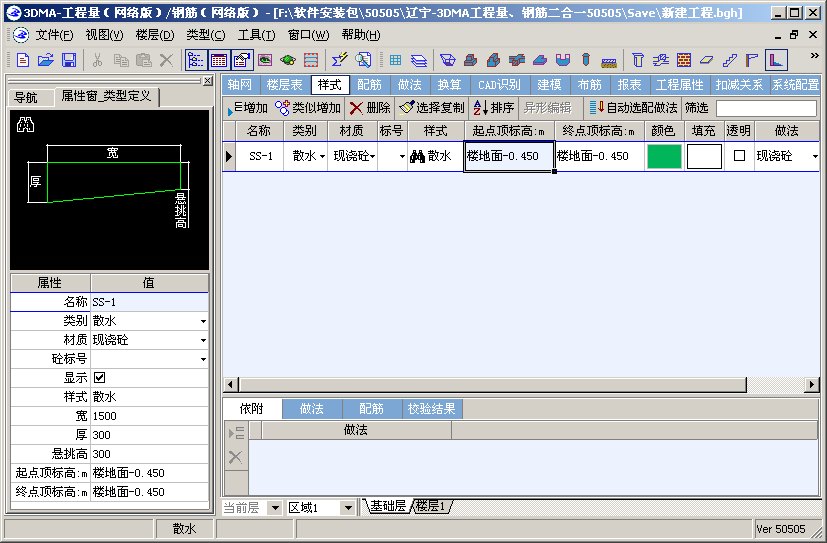Open the 类别 dropdown in property panel
The height and width of the screenshot is (543, 827).
(203, 321)
